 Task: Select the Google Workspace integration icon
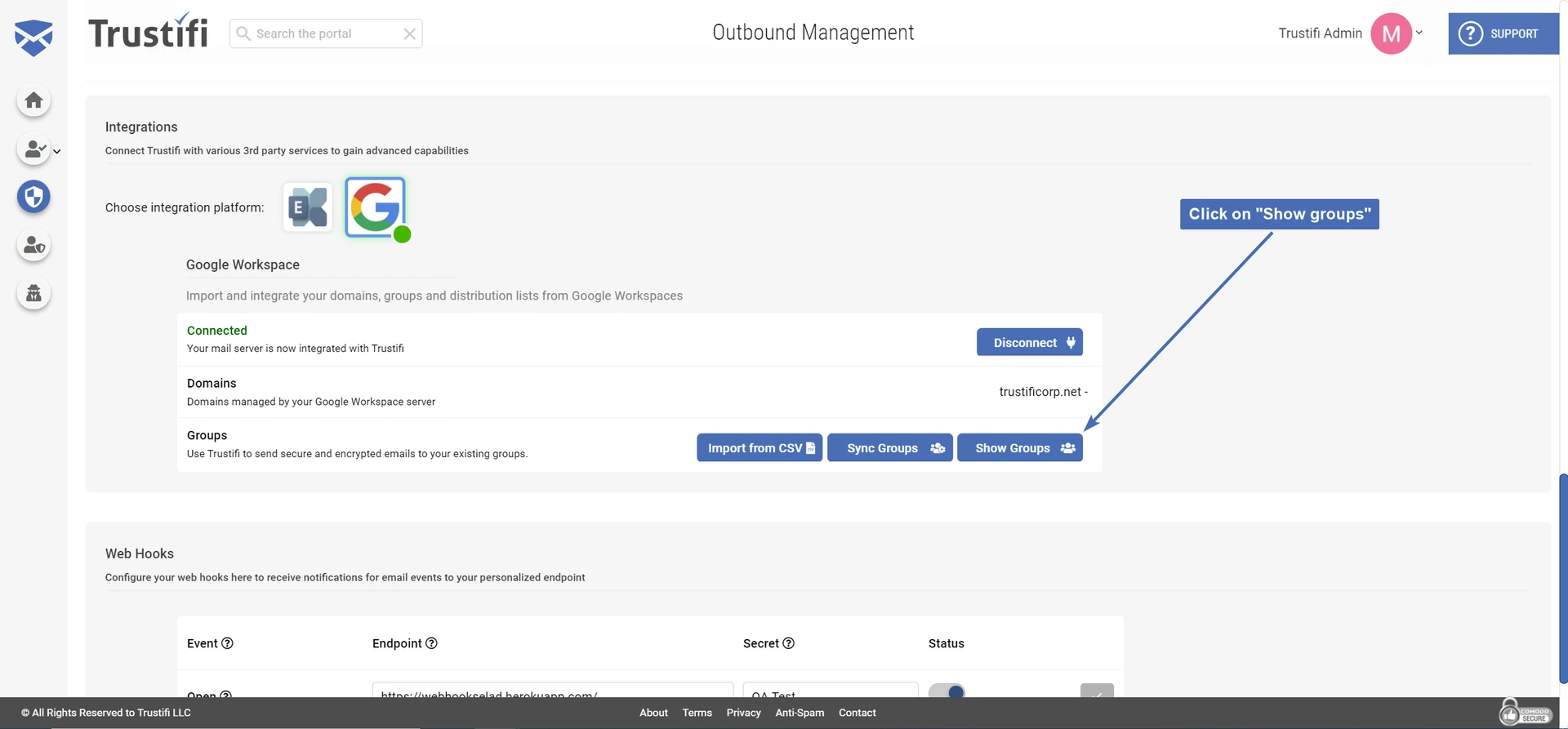tap(375, 207)
